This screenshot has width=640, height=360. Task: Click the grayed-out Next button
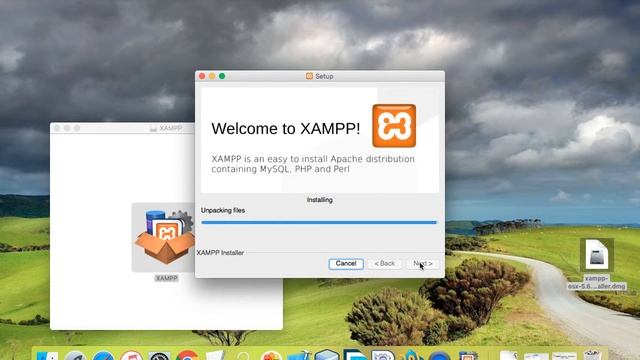(x=422, y=264)
